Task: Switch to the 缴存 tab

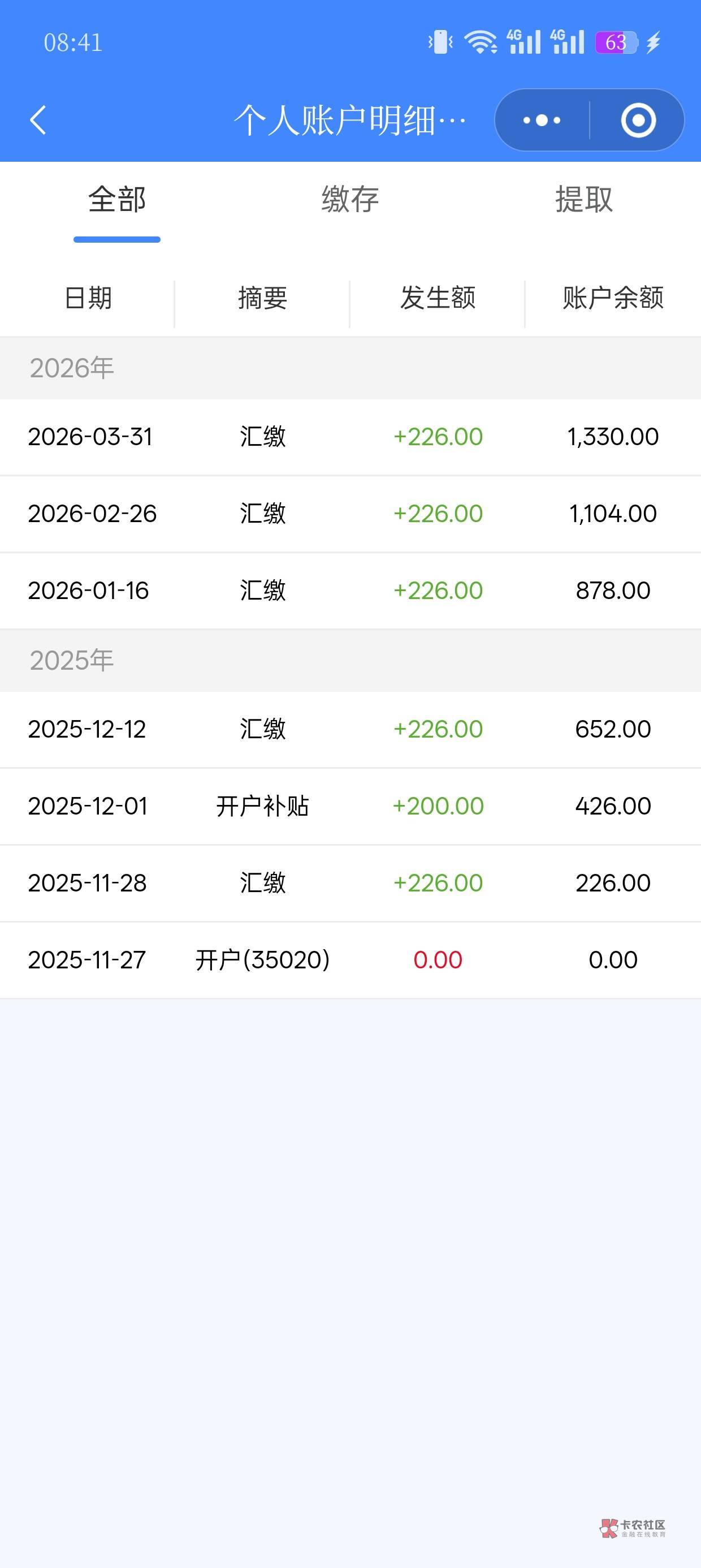Action: [x=350, y=200]
